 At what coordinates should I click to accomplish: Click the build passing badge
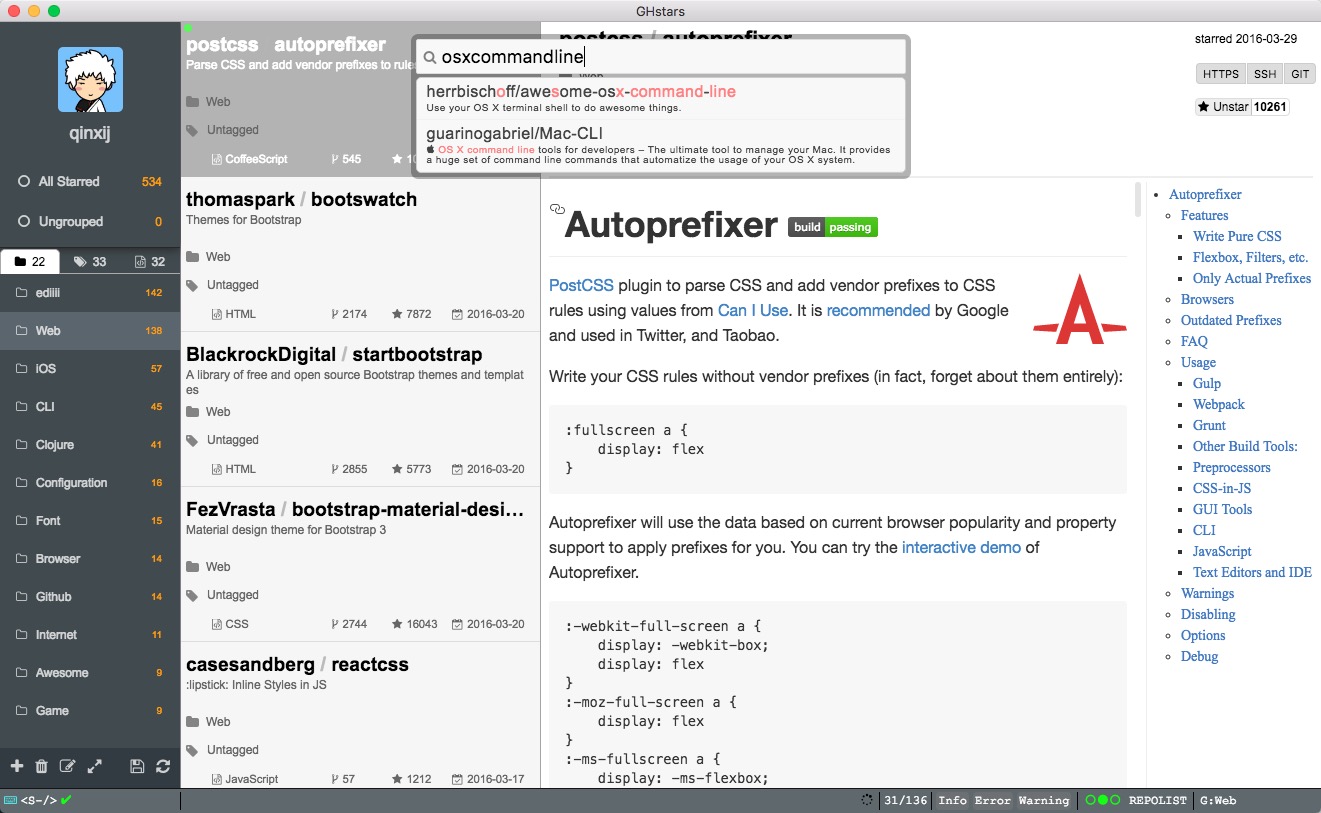[x=832, y=227]
